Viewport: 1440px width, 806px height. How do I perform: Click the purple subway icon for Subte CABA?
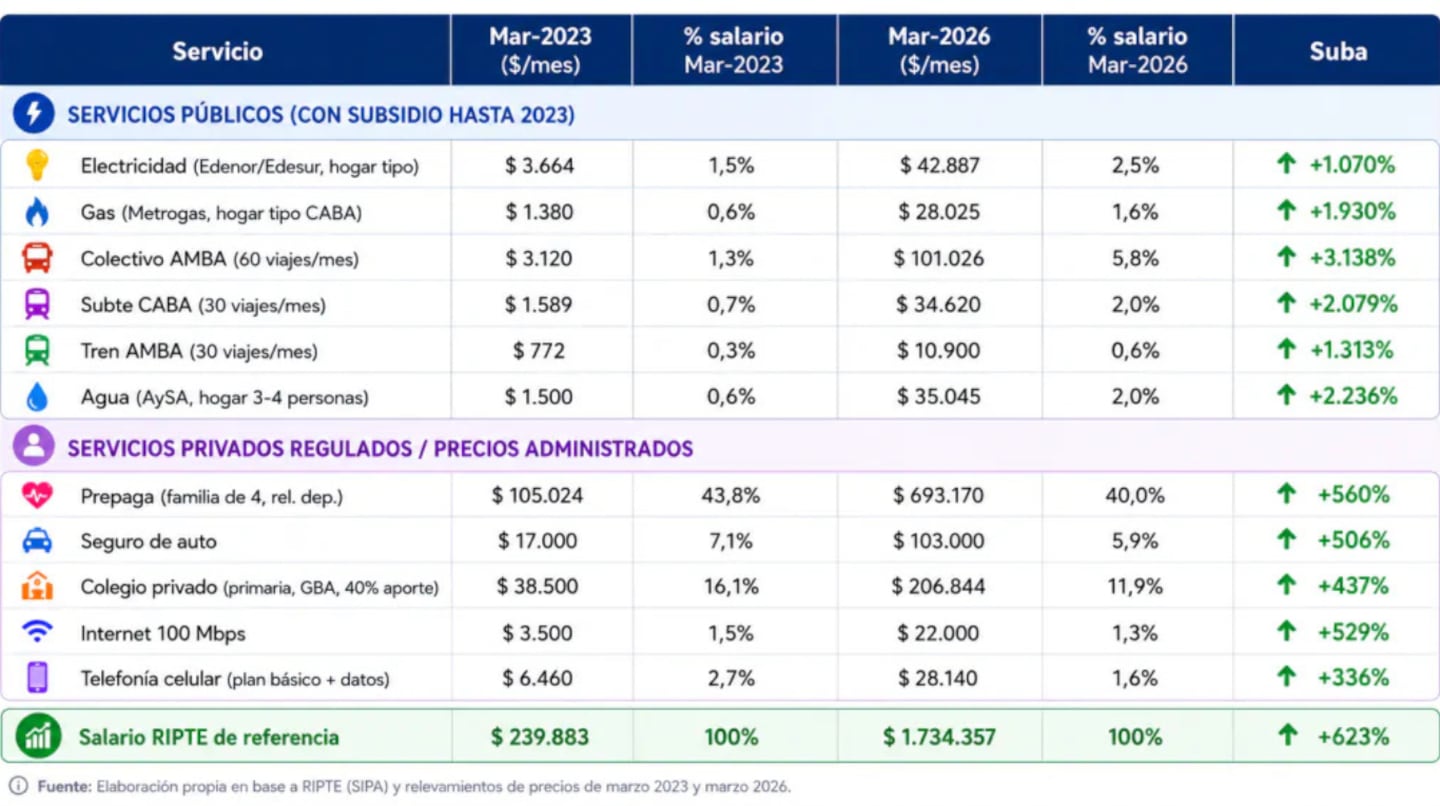coord(37,304)
